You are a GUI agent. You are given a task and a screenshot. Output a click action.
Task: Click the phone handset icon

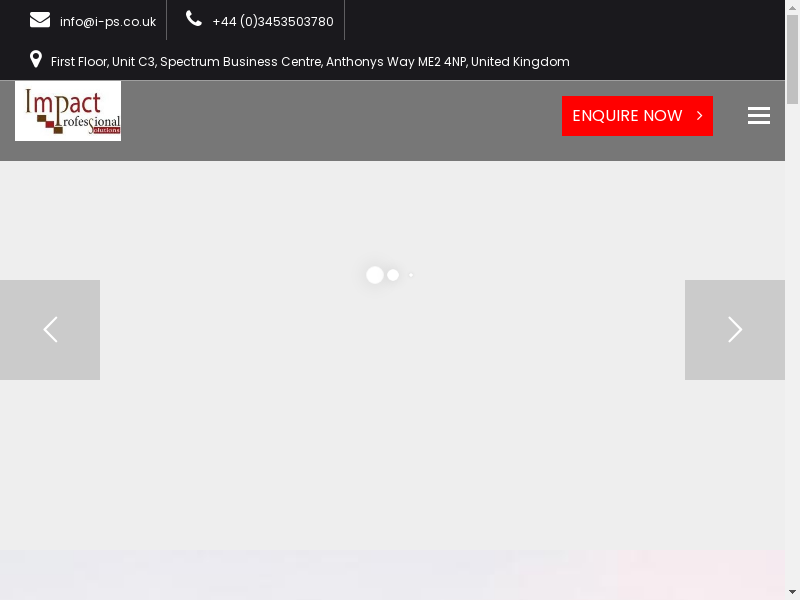[194, 19]
